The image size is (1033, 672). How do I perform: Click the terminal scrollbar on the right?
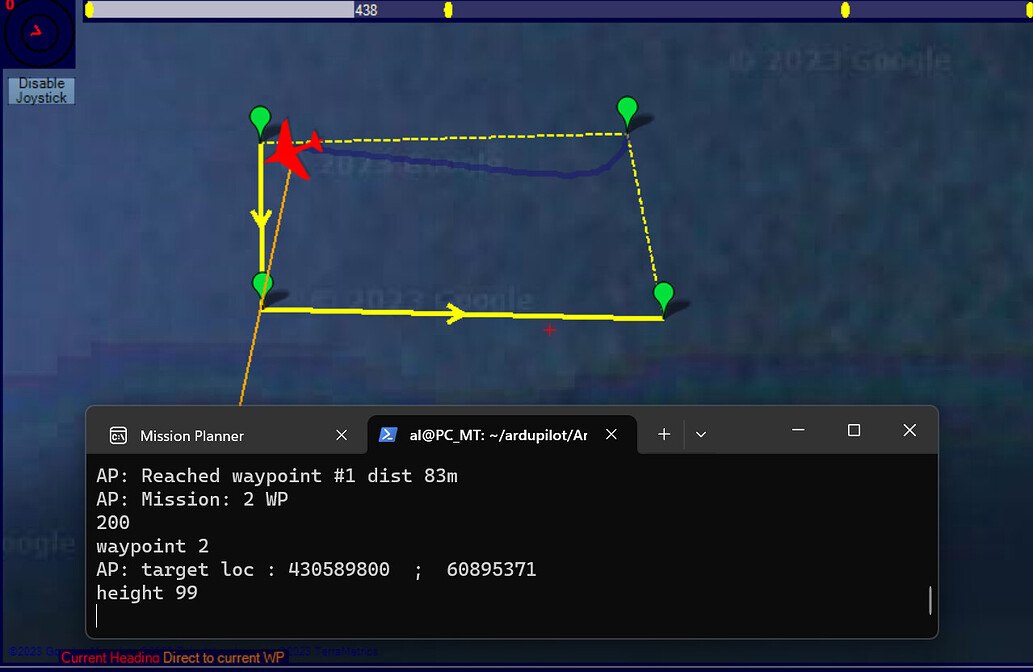[929, 601]
